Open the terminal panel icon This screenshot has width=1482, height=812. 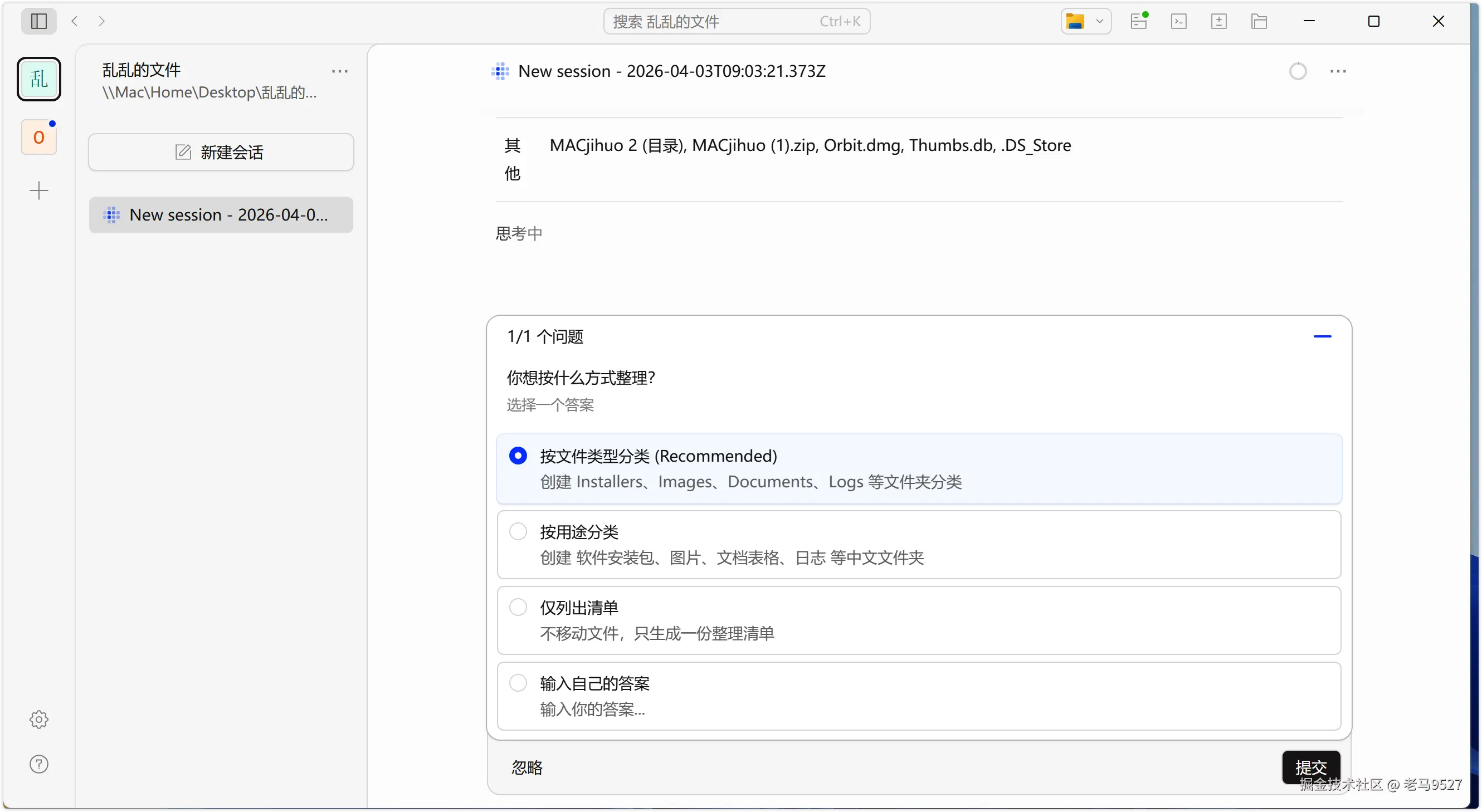(x=1179, y=21)
